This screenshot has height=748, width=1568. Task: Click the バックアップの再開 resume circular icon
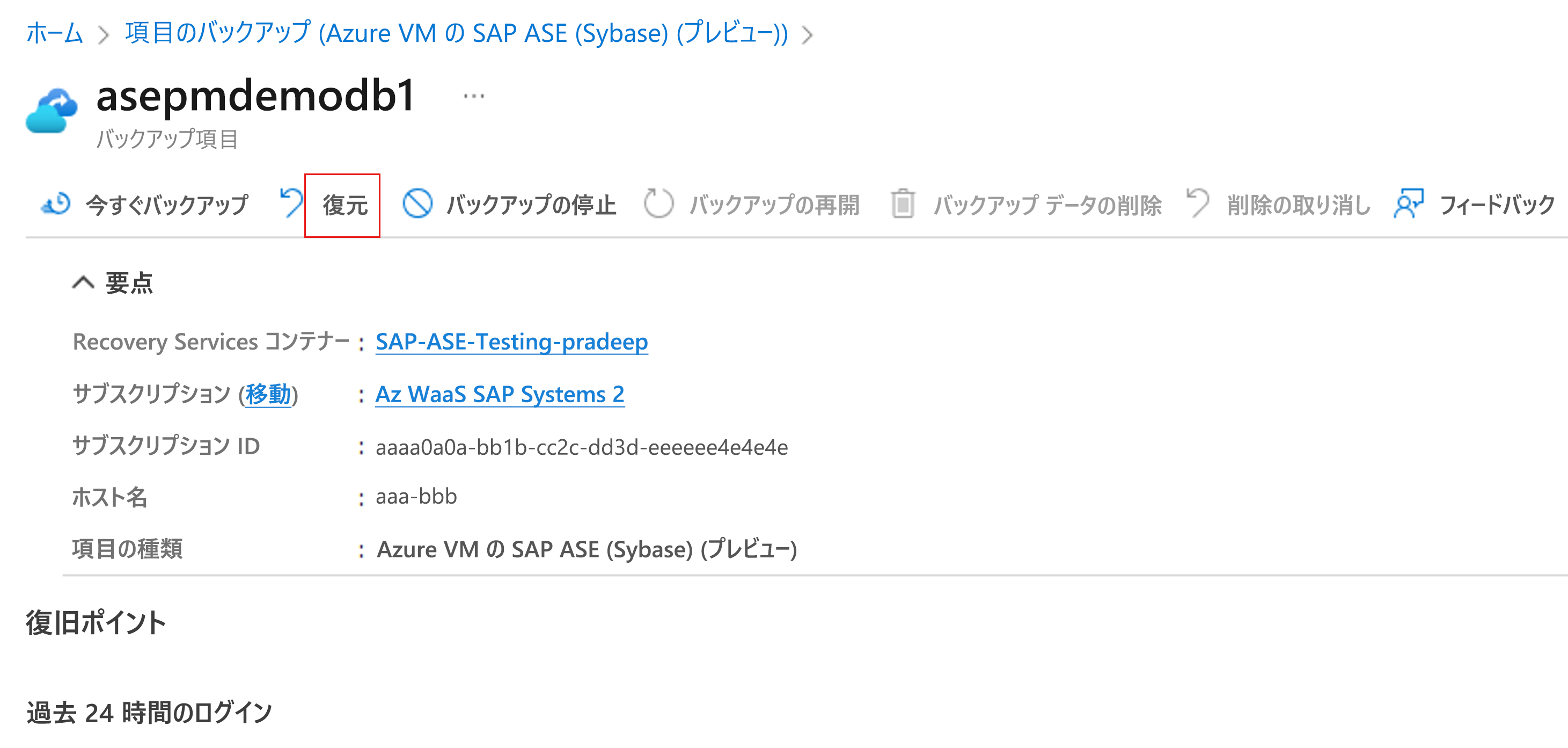tap(658, 204)
